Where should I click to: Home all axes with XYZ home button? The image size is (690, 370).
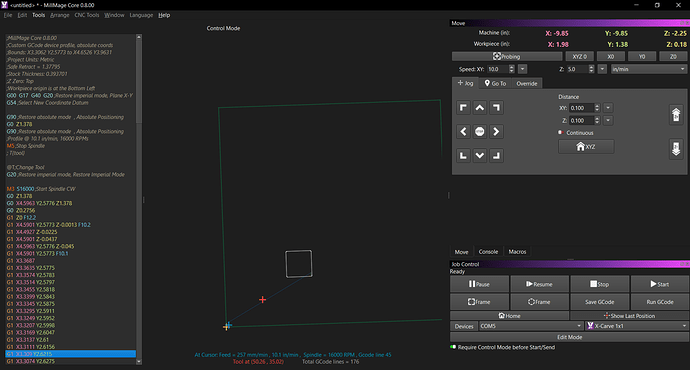tap(586, 147)
